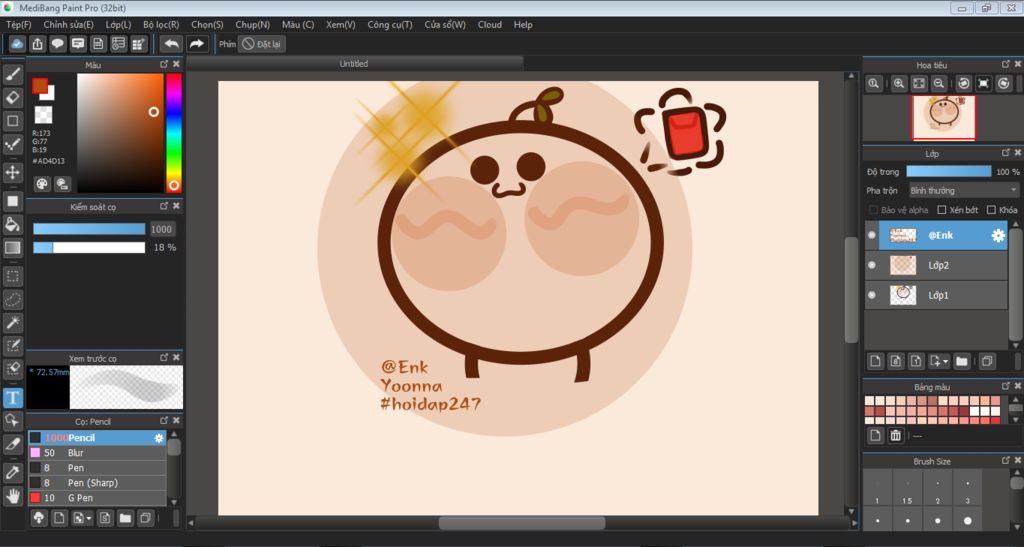Toggle visibility of @Enk layer
The height and width of the screenshot is (547, 1024).
[872, 236]
